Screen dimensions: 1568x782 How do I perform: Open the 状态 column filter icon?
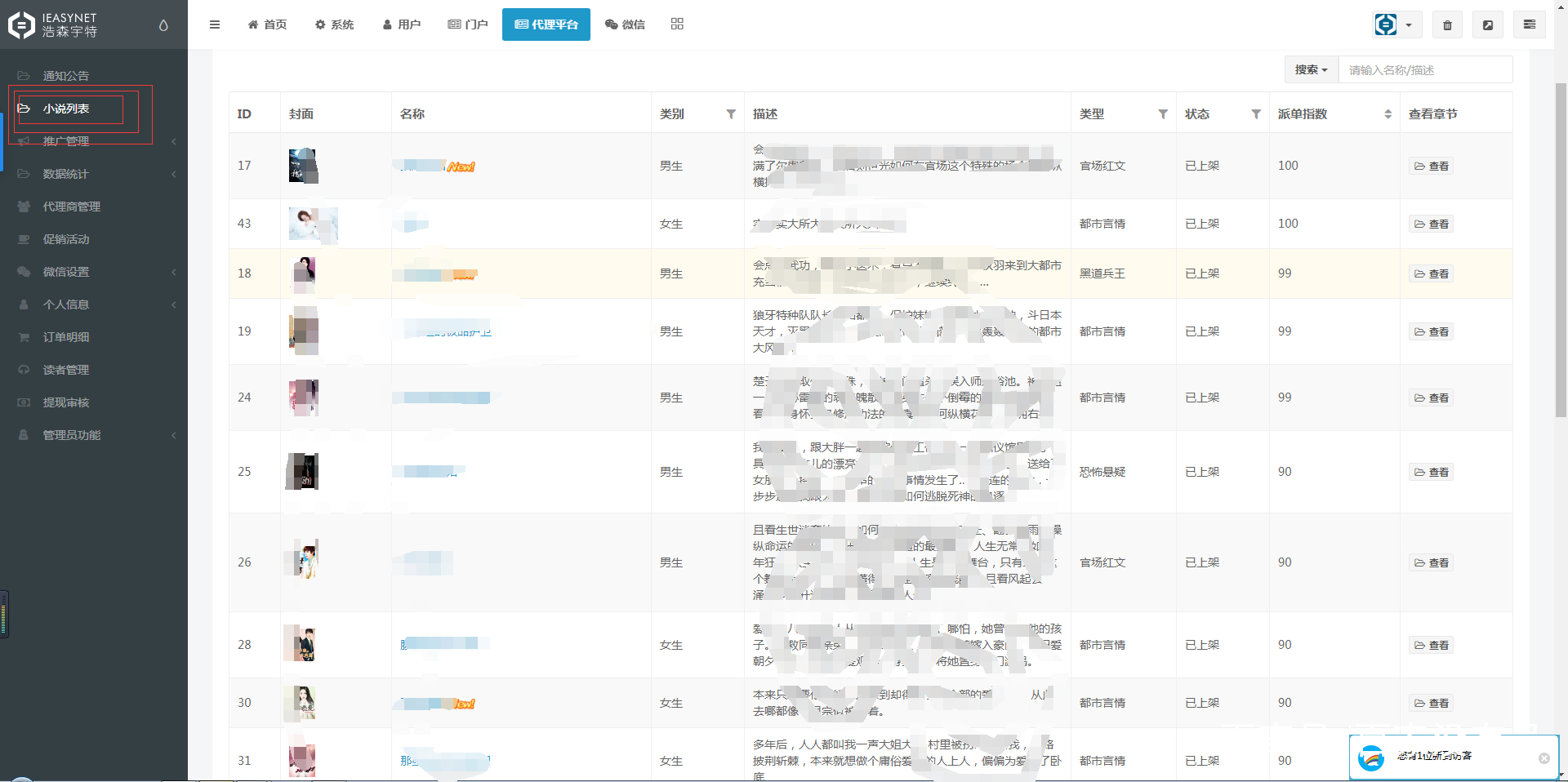[1256, 114]
